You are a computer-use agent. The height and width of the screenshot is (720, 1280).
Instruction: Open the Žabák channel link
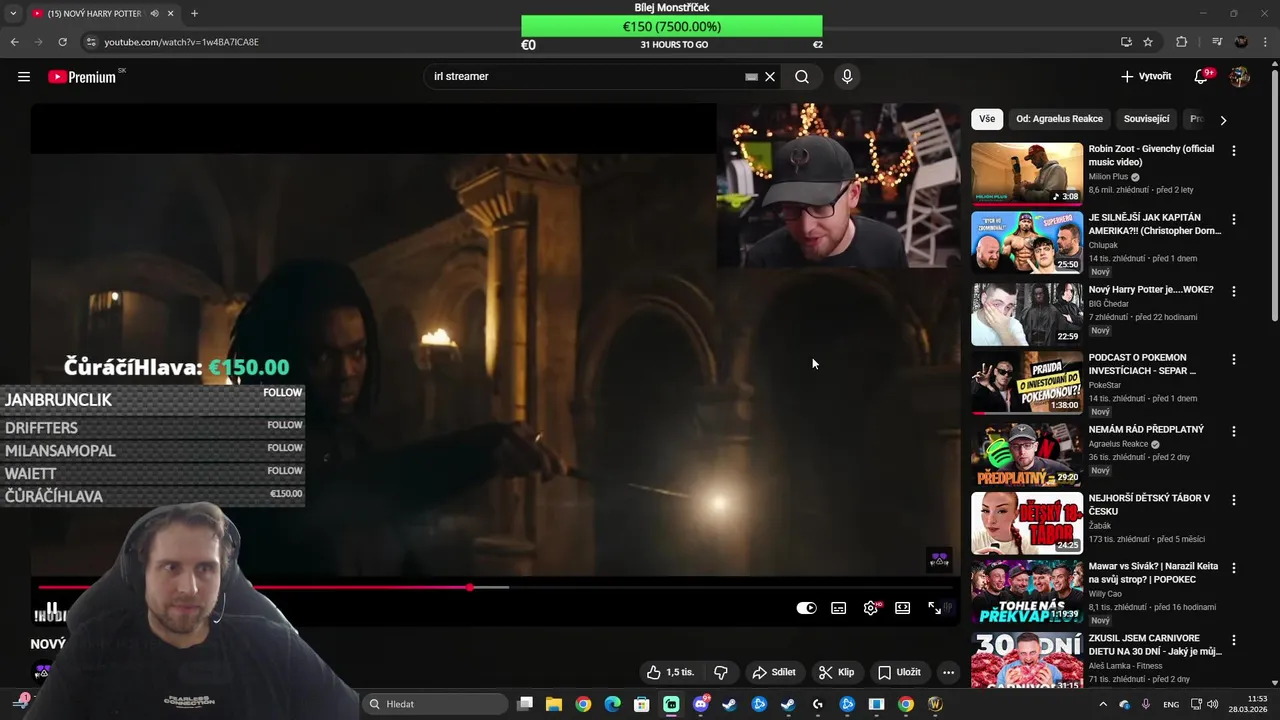click(1101, 526)
